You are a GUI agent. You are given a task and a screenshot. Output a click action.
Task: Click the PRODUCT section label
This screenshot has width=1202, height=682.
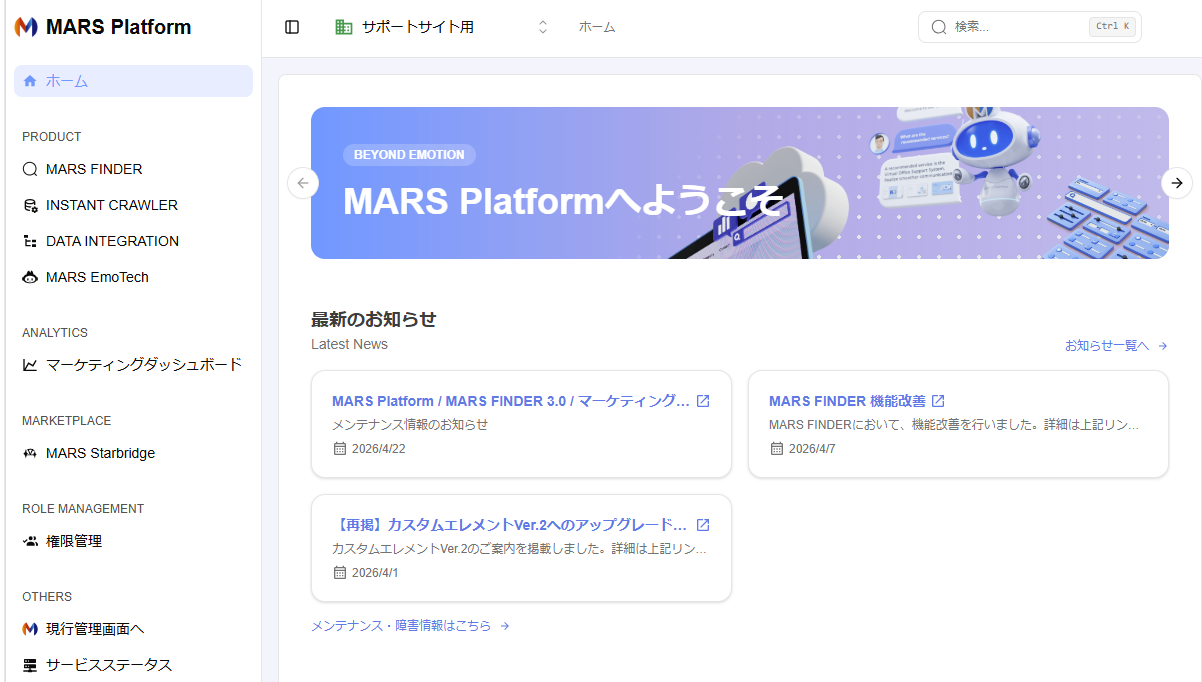pos(52,137)
